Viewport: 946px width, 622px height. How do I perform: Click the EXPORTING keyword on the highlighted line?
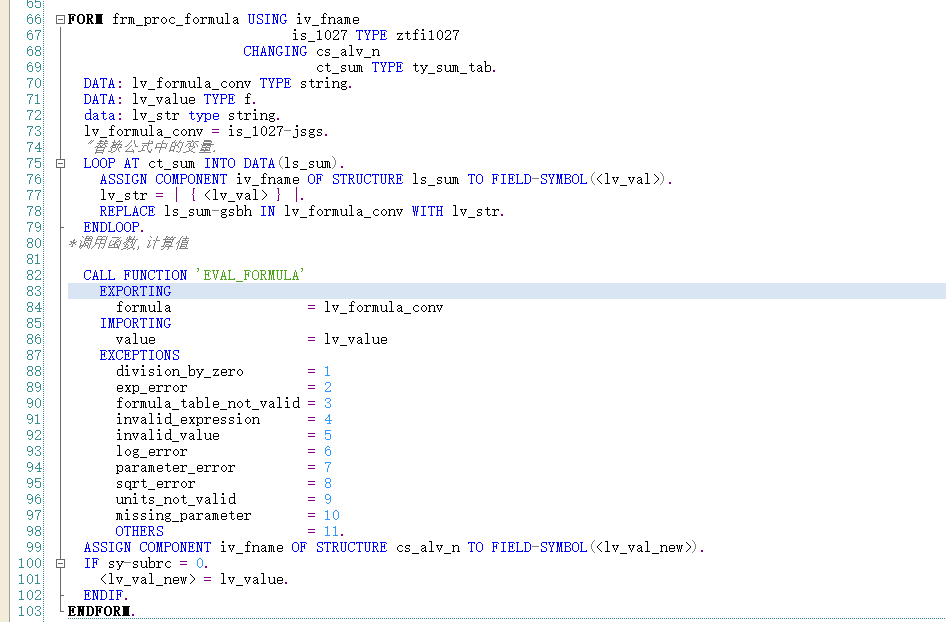(135, 291)
